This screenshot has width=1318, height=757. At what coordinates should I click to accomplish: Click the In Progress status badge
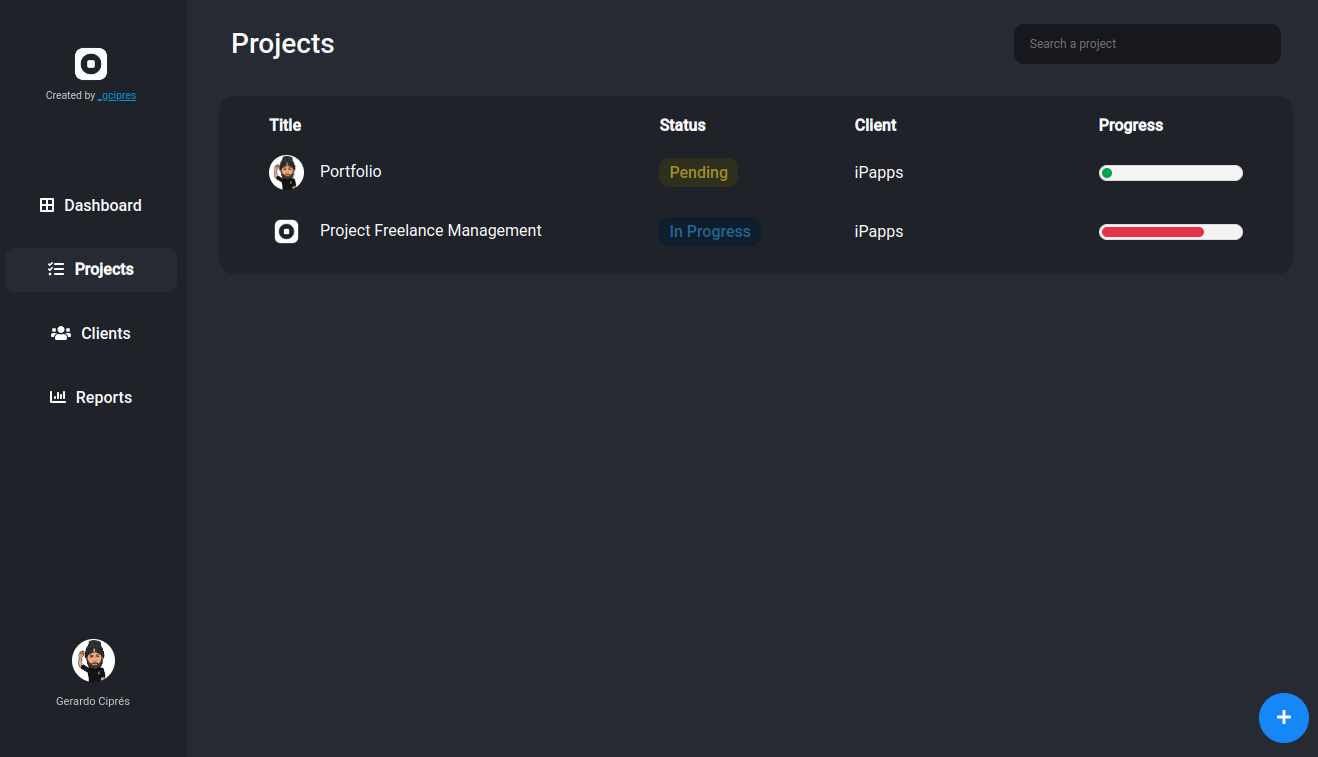pyautogui.click(x=709, y=232)
